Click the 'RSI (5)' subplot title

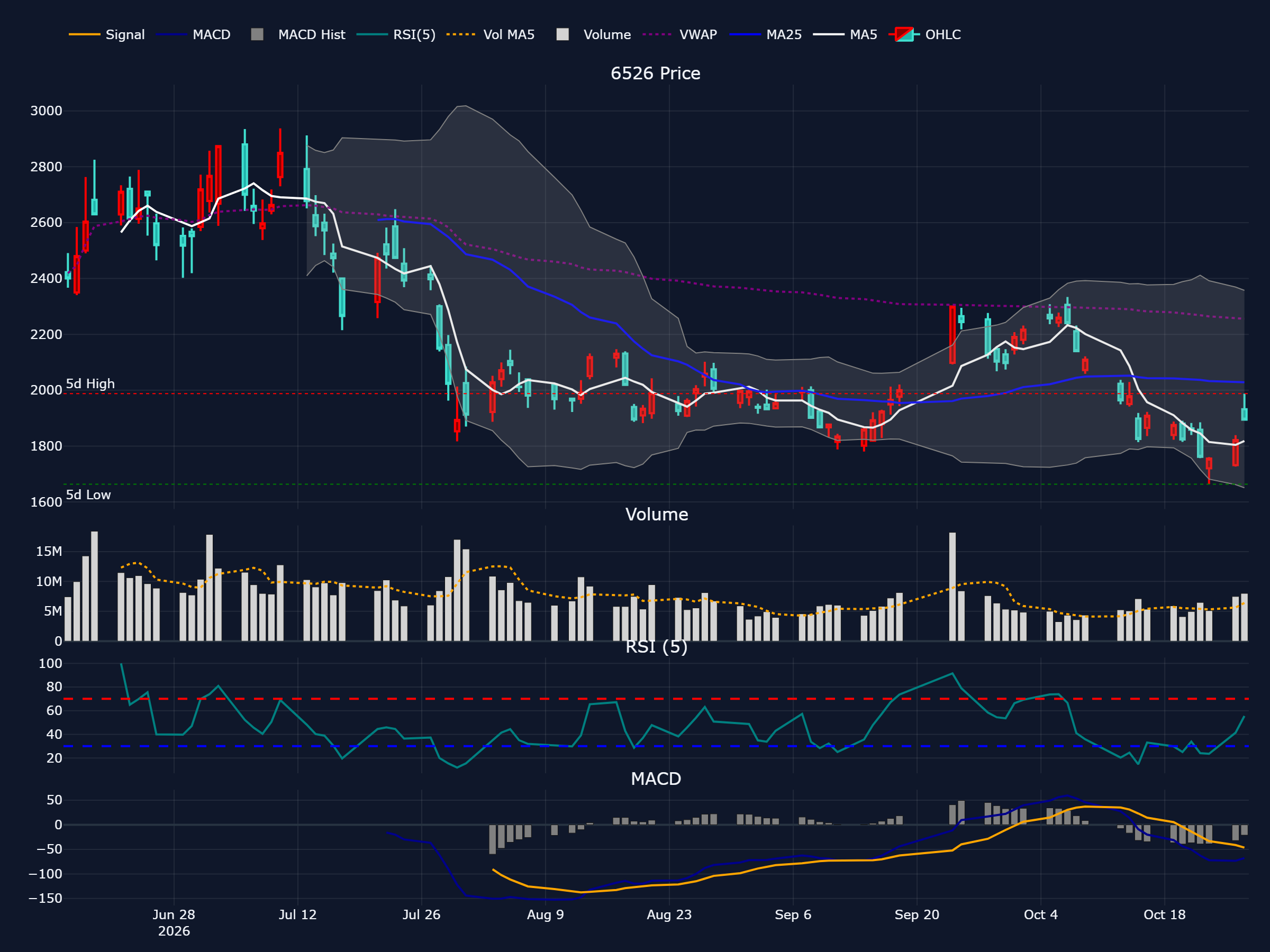click(x=656, y=647)
